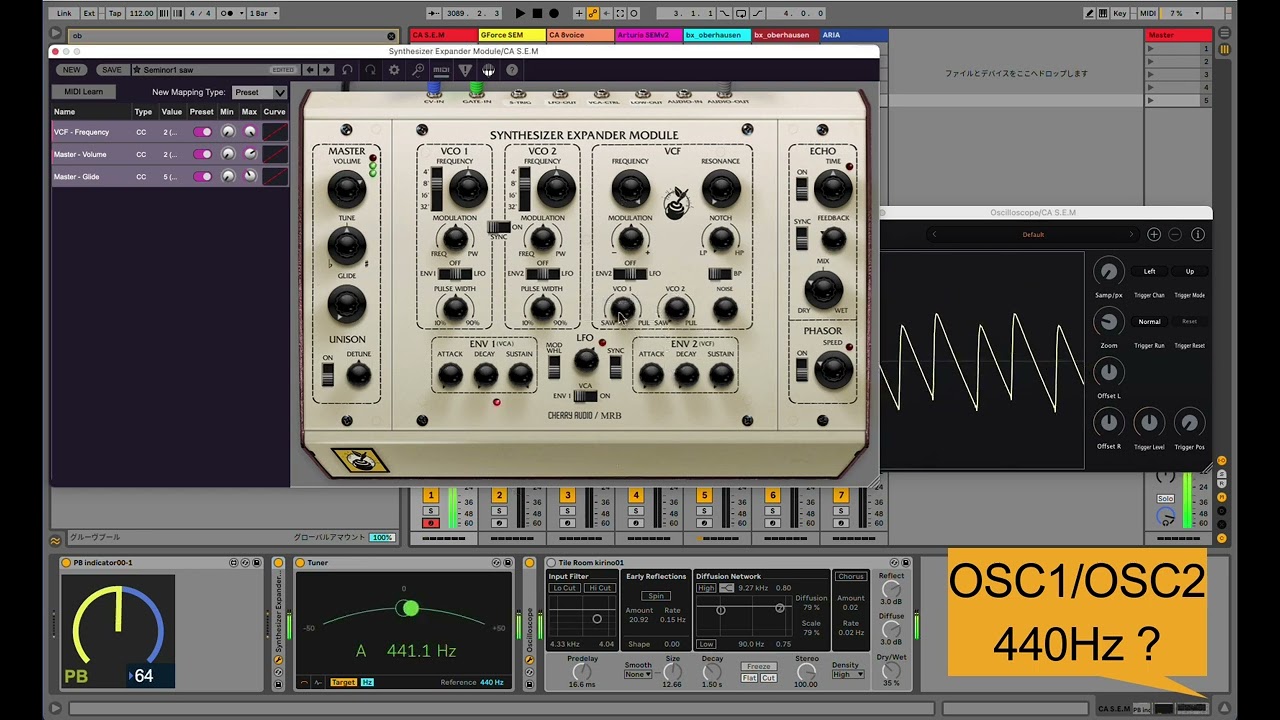Add preset with Oscilloscope plus icon
The height and width of the screenshot is (720, 1280).
pyautogui.click(x=1154, y=234)
